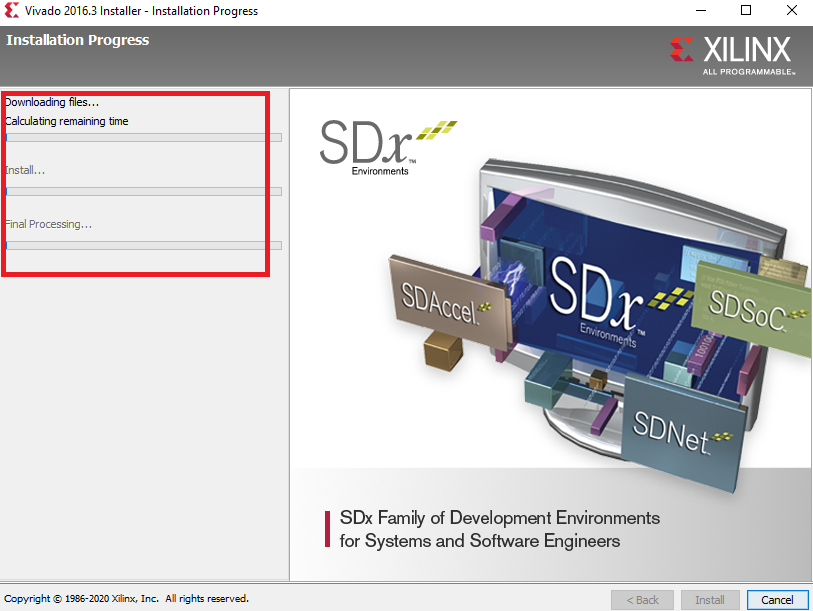The height and width of the screenshot is (611, 813).
Task: Click the 'Downloading files...' status text
Action: pos(52,102)
